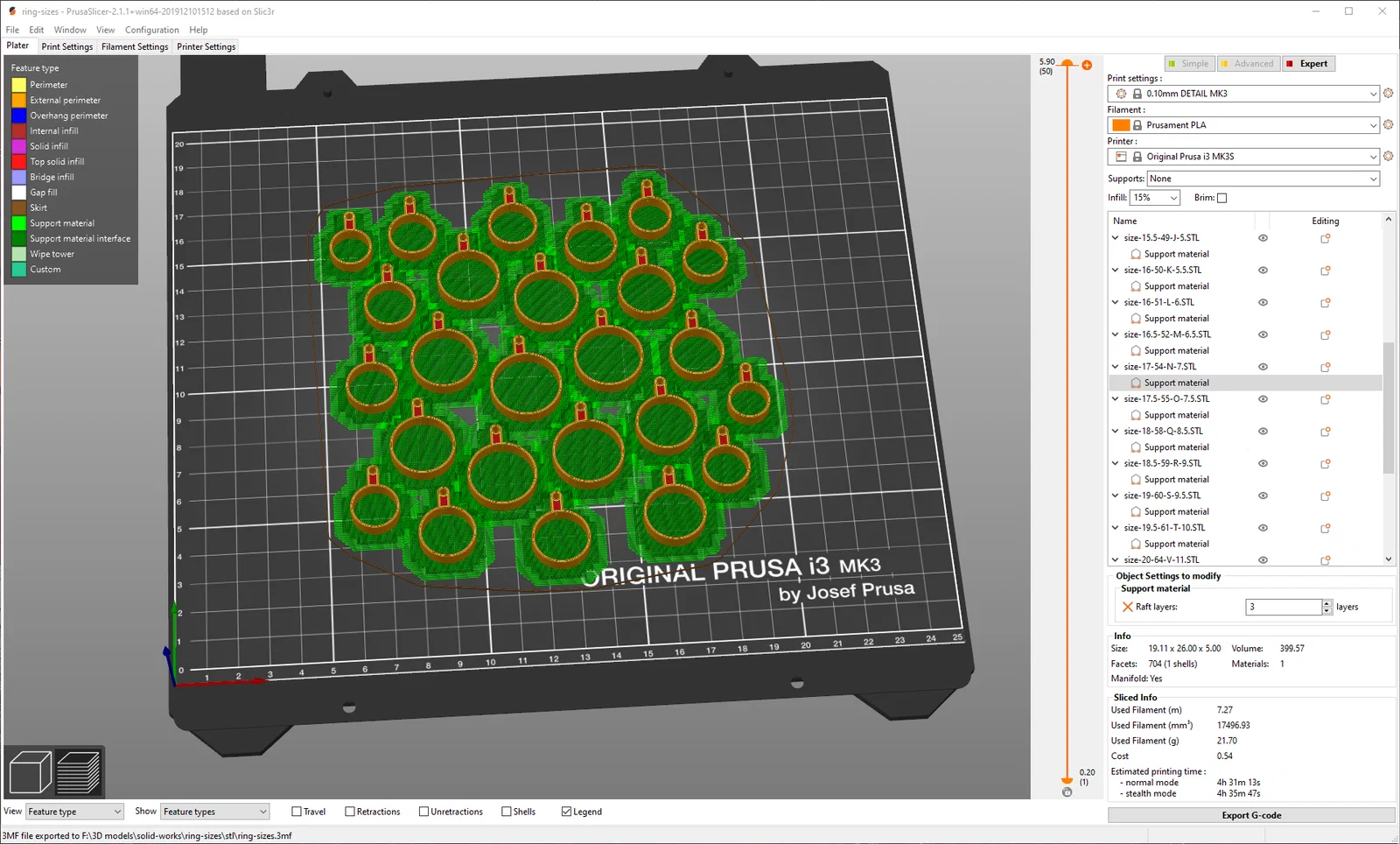Tick the Unretractions checkbox
1400x844 pixels.
tap(424, 812)
